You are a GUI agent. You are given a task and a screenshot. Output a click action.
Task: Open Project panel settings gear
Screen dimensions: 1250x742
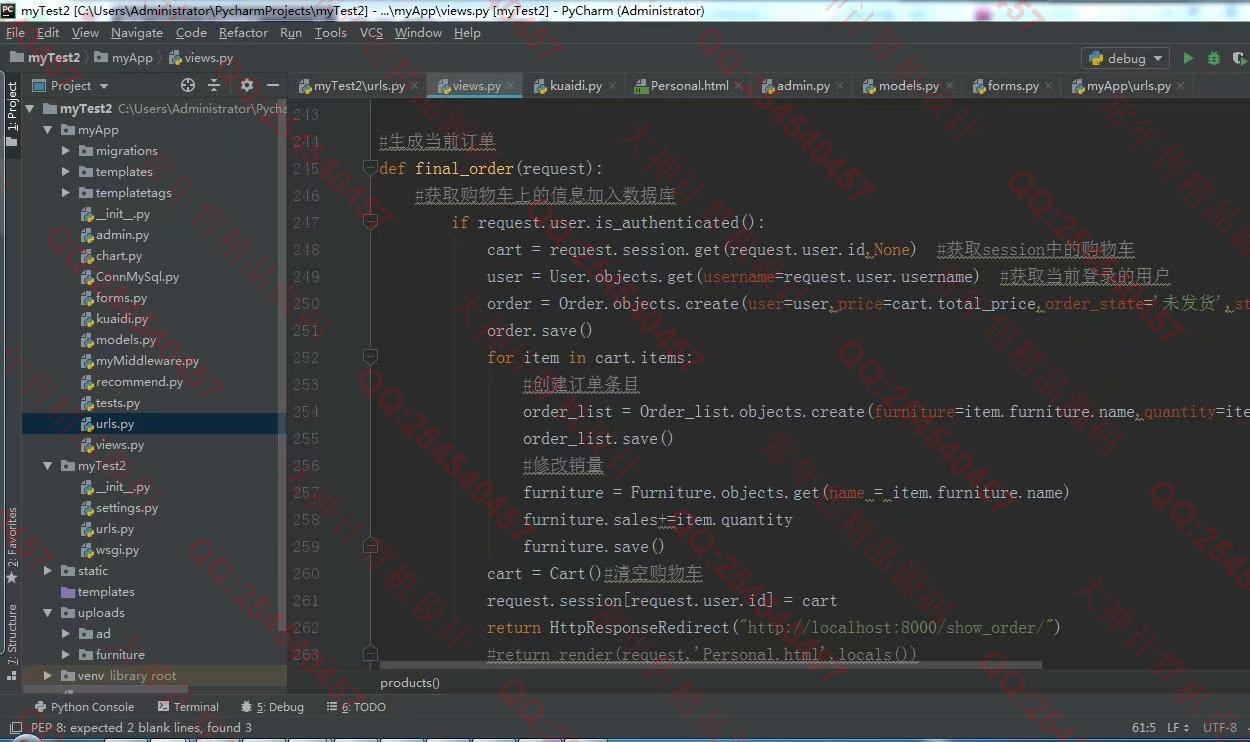tap(246, 86)
